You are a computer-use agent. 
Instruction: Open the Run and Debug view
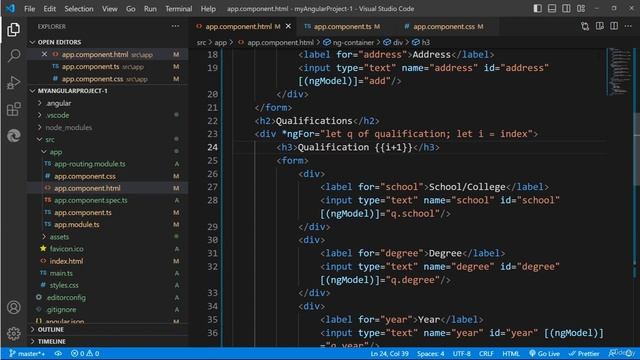point(13,82)
